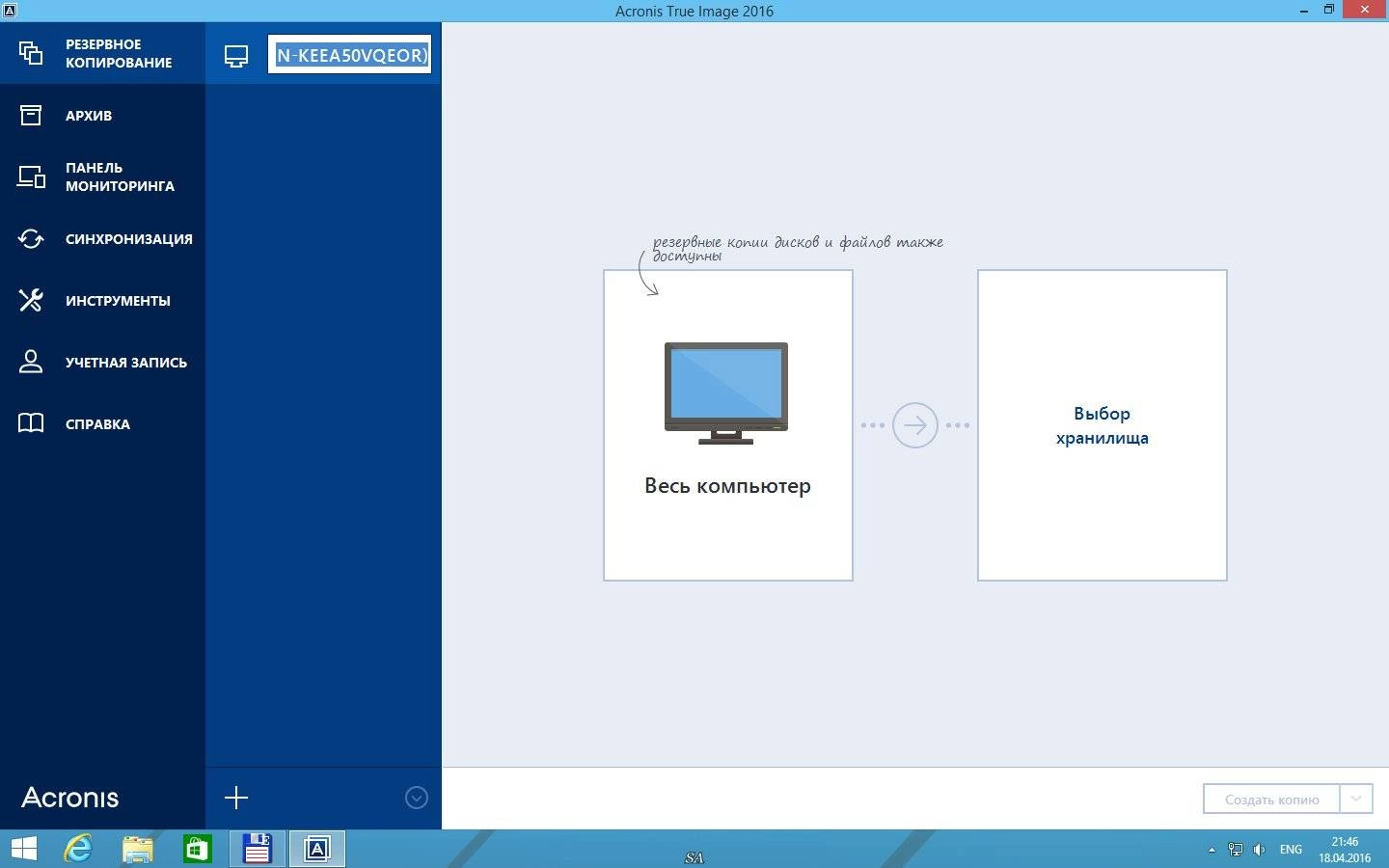Viewport: 1389px width, 868px height.
Task: Click the Acronis True Image taskbar button
Action: point(317,849)
